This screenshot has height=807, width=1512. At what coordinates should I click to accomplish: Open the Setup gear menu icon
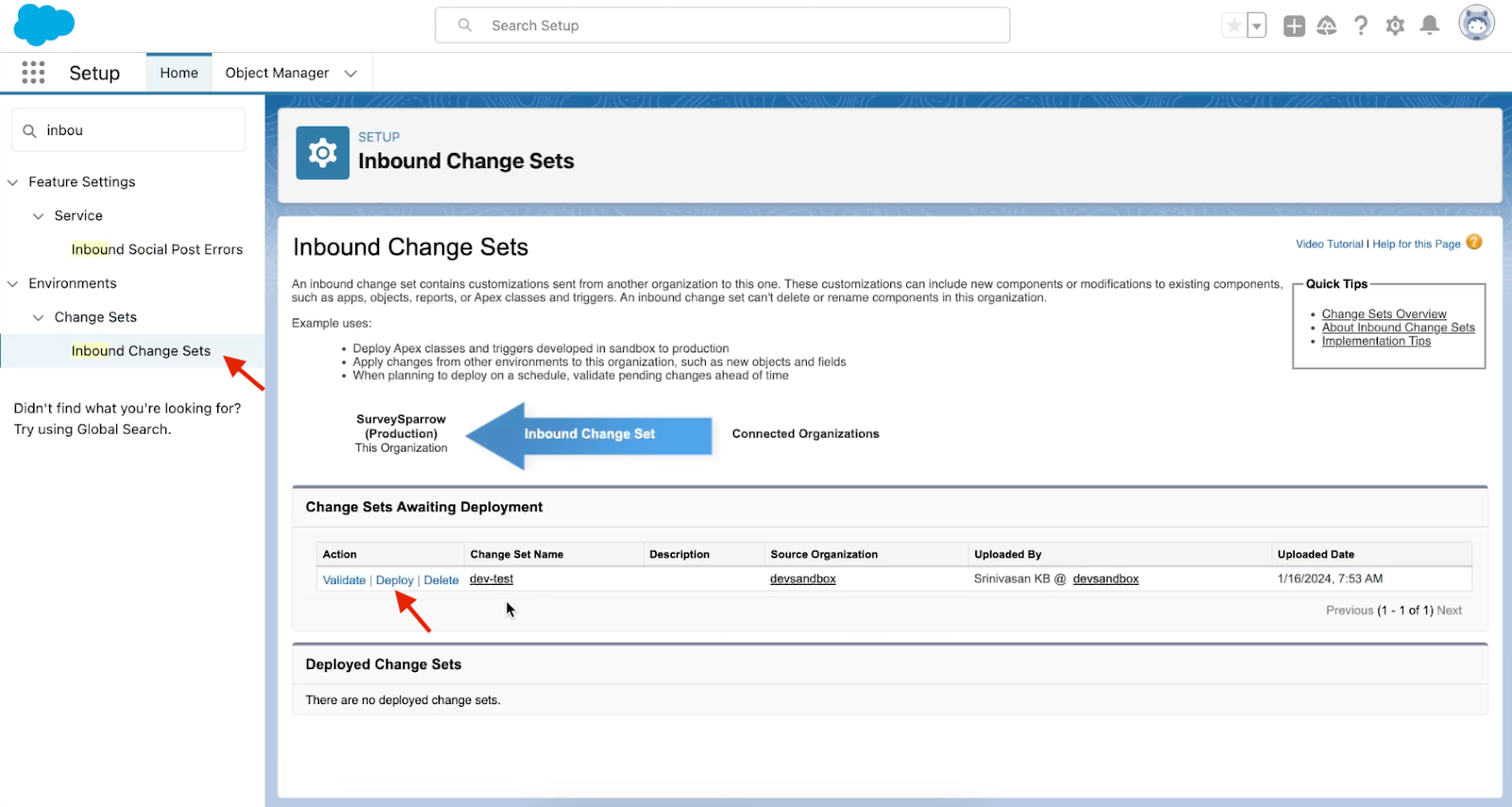click(x=1395, y=26)
